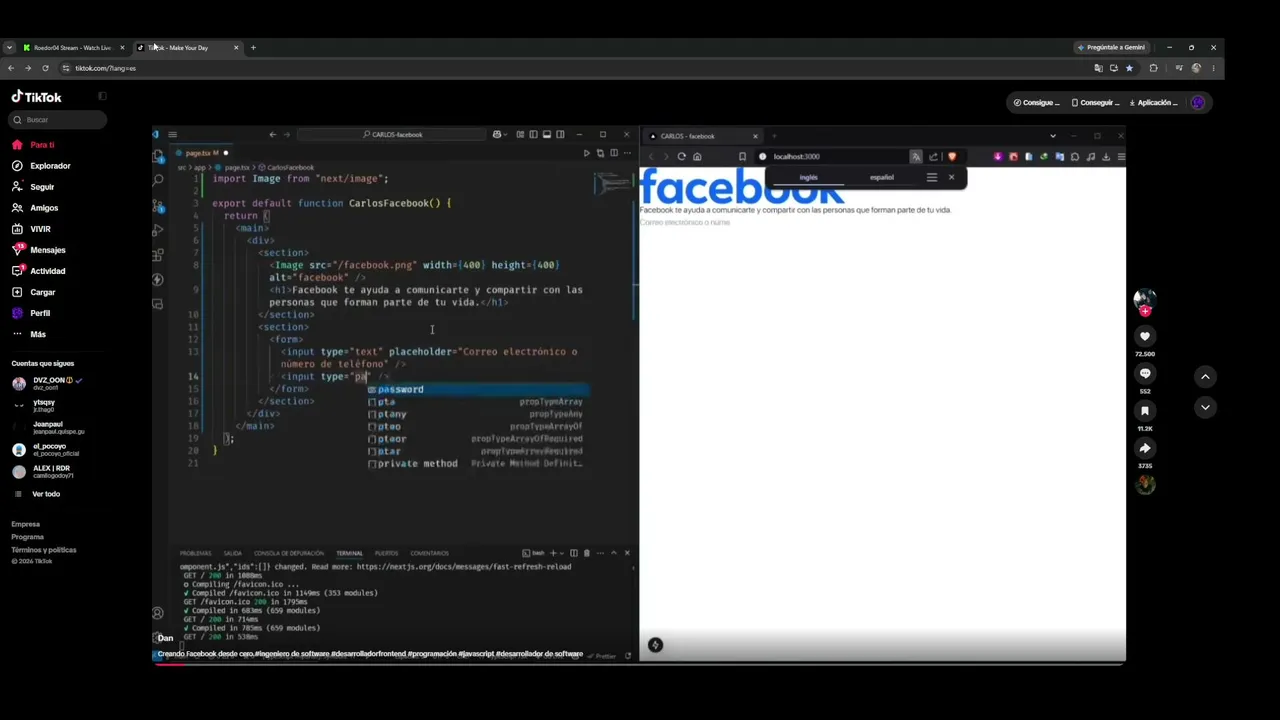The image size is (1280, 720).
Task: Collapse the TikTok sidebar with the panel icon
Action: pyautogui.click(x=102, y=96)
